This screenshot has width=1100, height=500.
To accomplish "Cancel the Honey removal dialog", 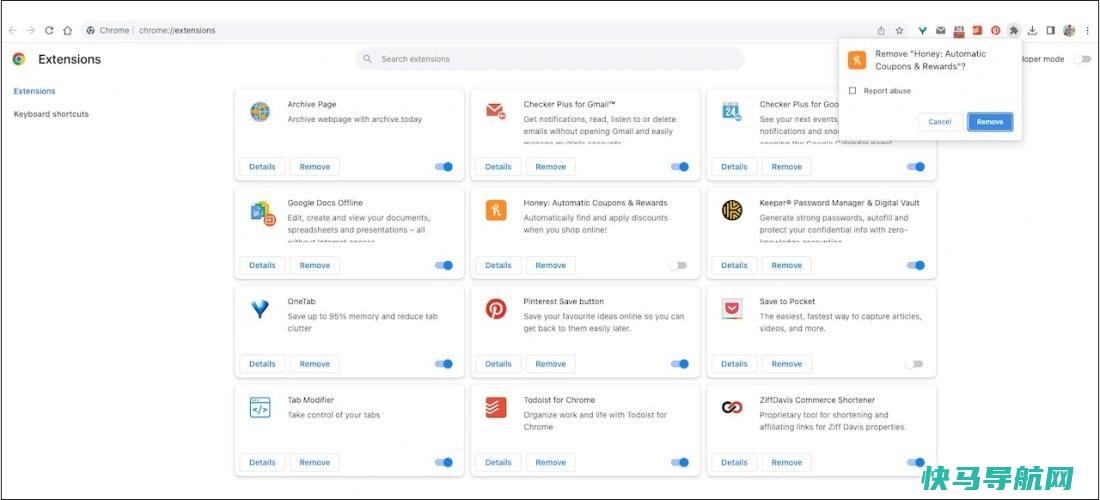I will (940, 122).
